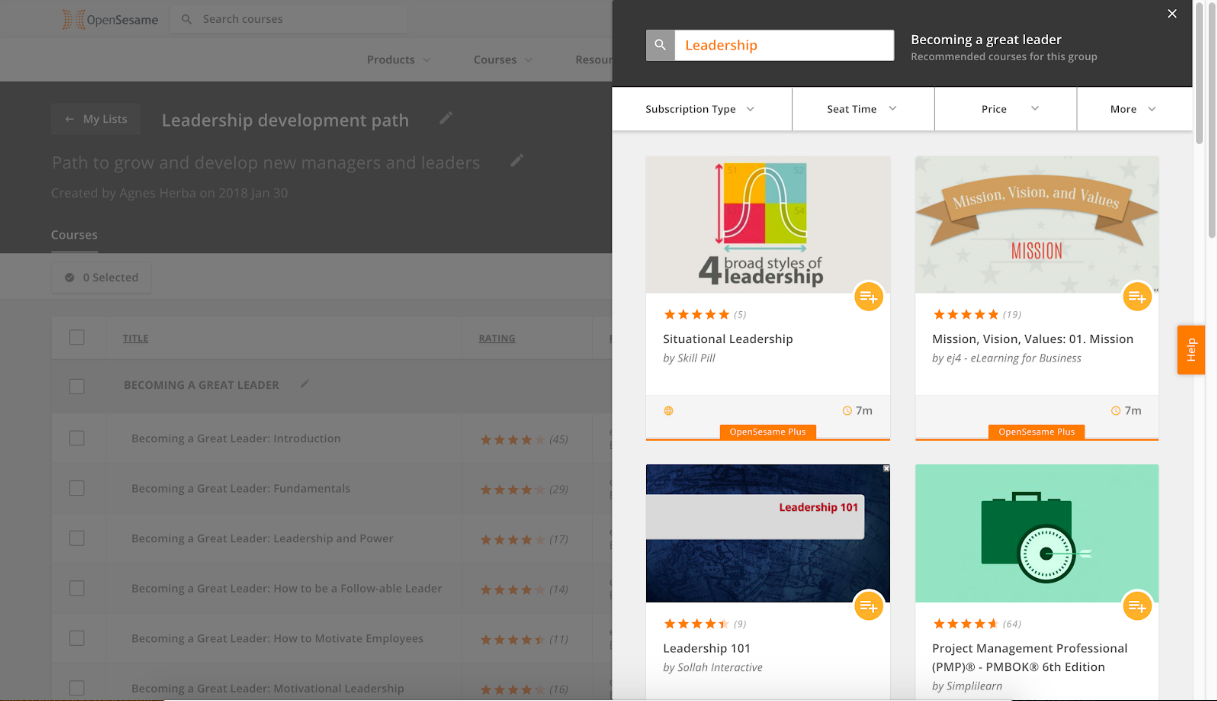Open the Price filter dropdown

1005,109
